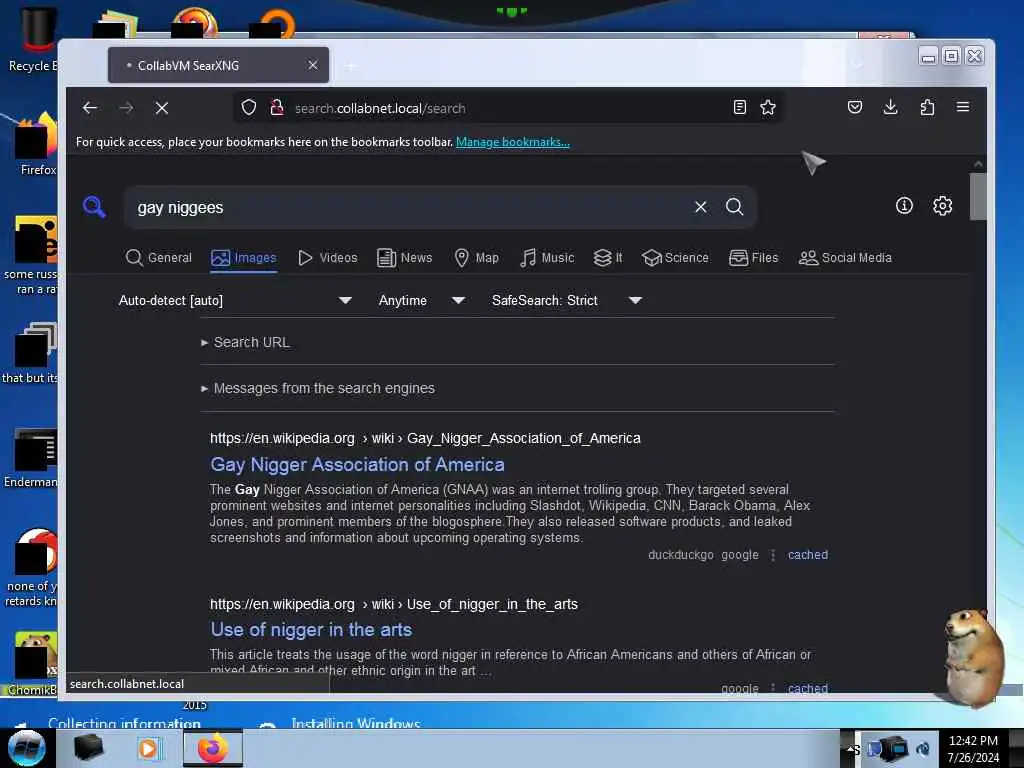Select the Enderman desktop icon
Image resolution: width=1024 pixels, height=768 pixels.
[31, 457]
